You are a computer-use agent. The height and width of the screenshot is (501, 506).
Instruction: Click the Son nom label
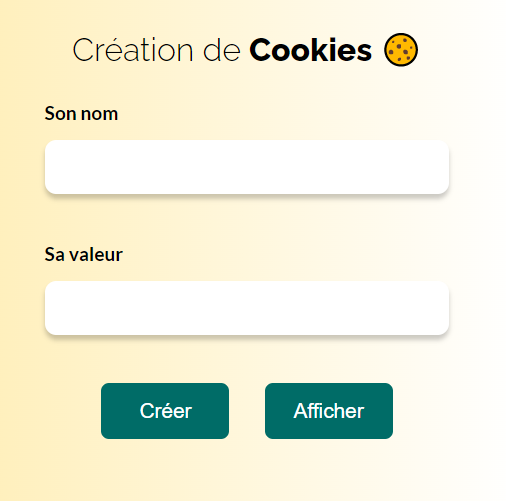point(81,114)
